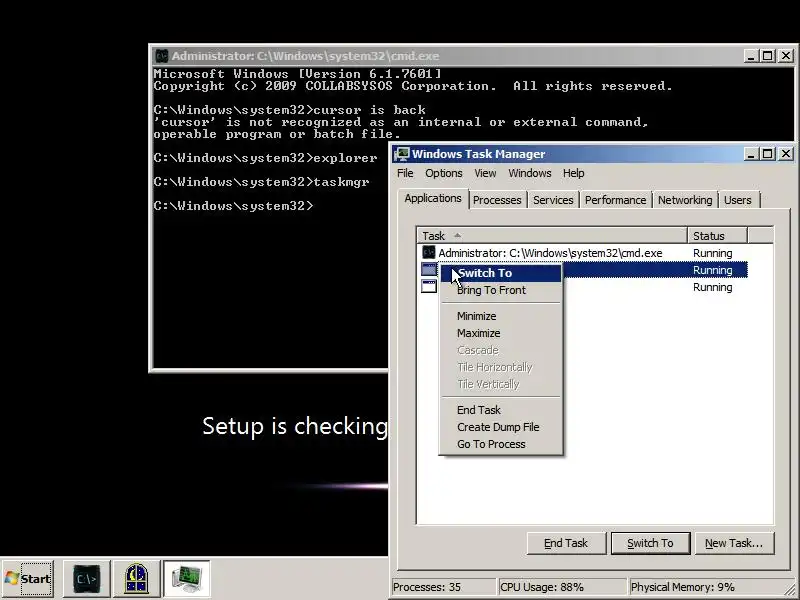Open the Help menu
800x600 pixels.
pyautogui.click(x=573, y=173)
